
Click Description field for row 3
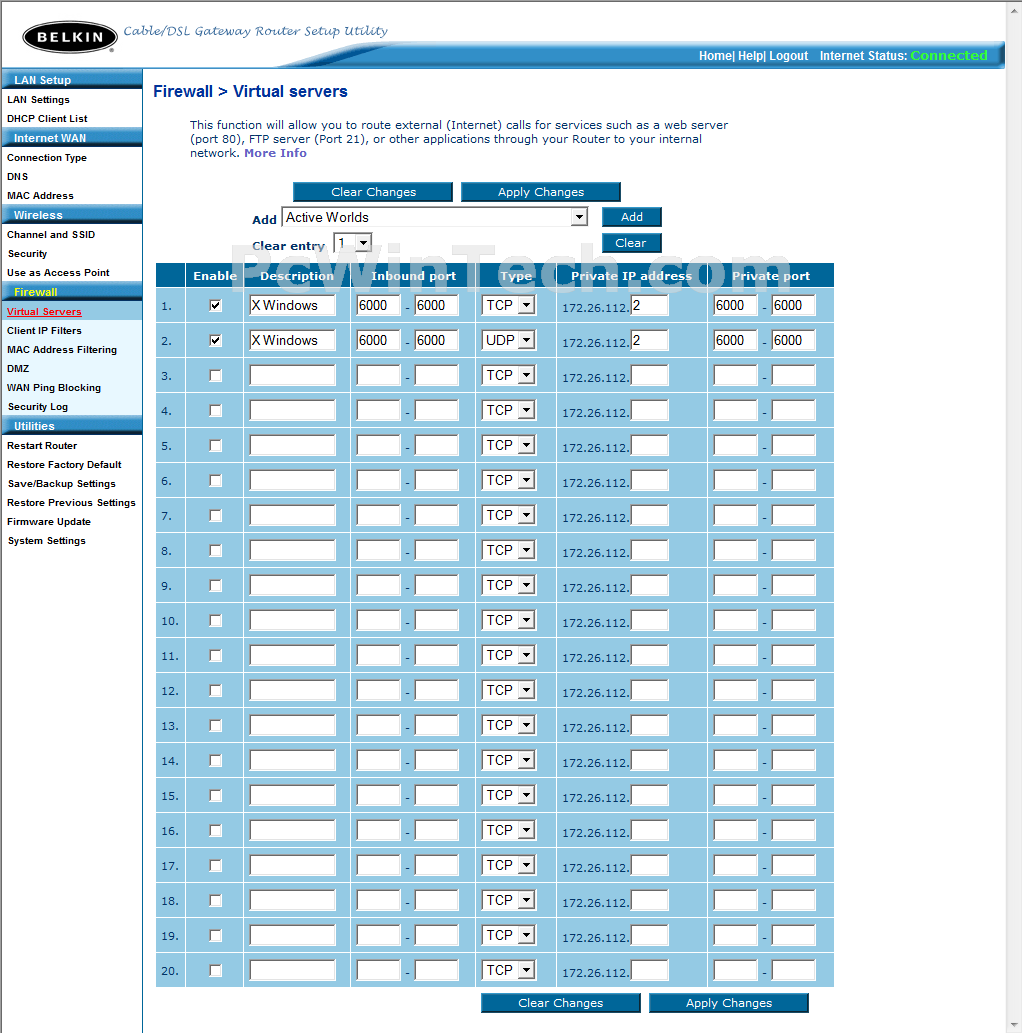point(293,376)
